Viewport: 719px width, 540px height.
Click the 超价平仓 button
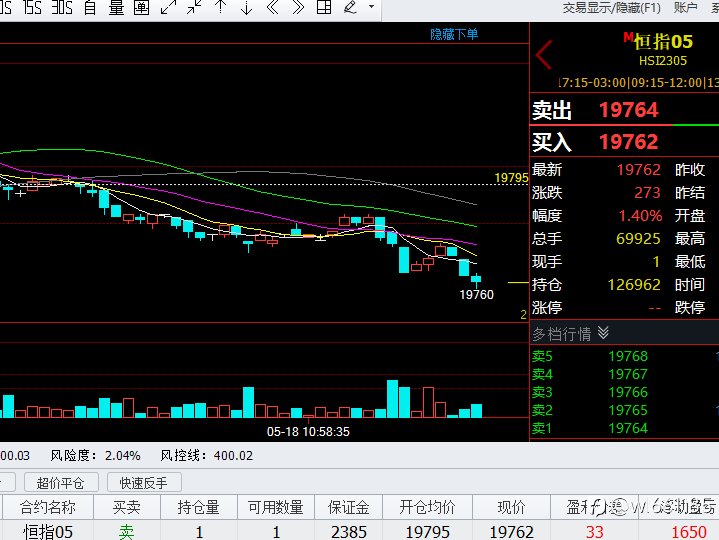coord(61,483)
